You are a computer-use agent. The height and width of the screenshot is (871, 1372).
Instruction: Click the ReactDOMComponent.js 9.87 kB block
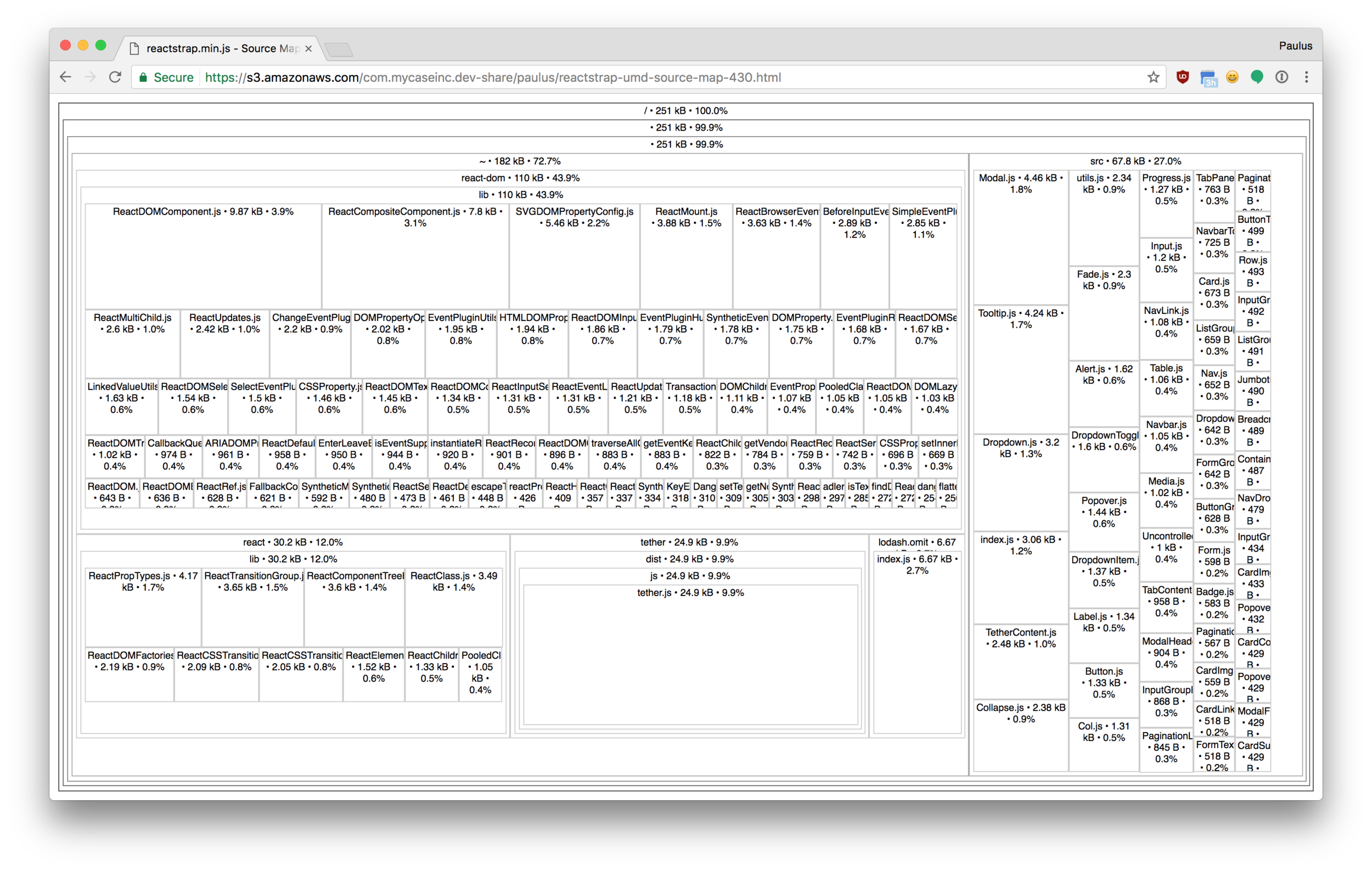204,256
